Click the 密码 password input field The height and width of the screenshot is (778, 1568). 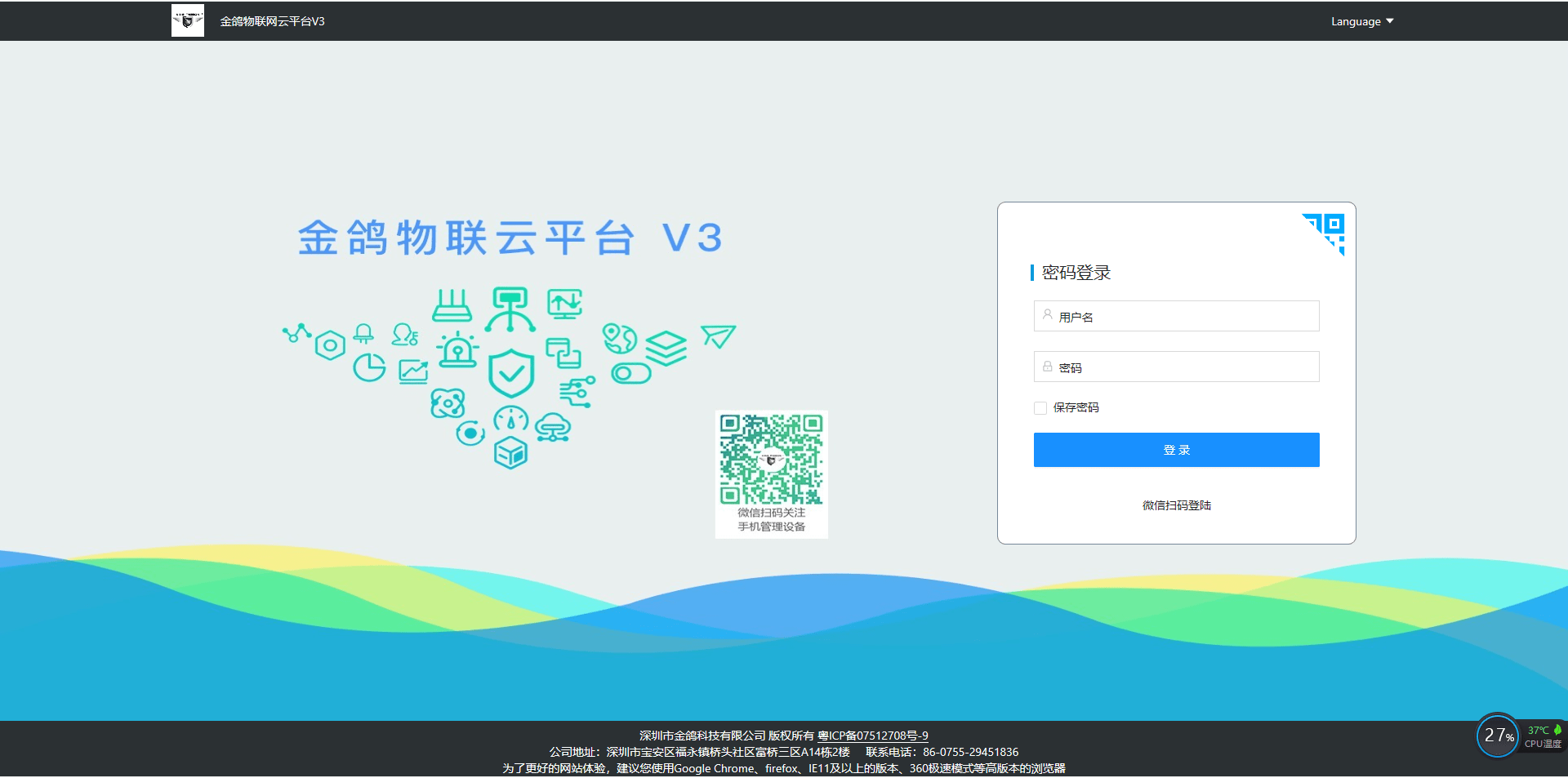(x=1176, y=367)
